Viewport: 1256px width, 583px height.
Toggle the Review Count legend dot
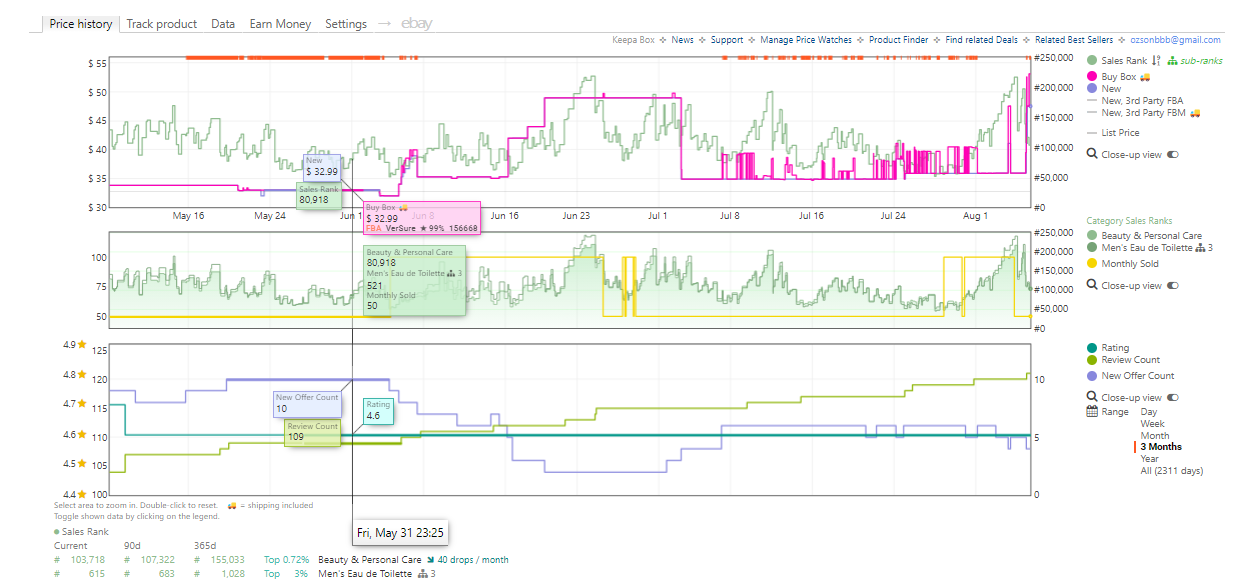(x=1092, y=360)
